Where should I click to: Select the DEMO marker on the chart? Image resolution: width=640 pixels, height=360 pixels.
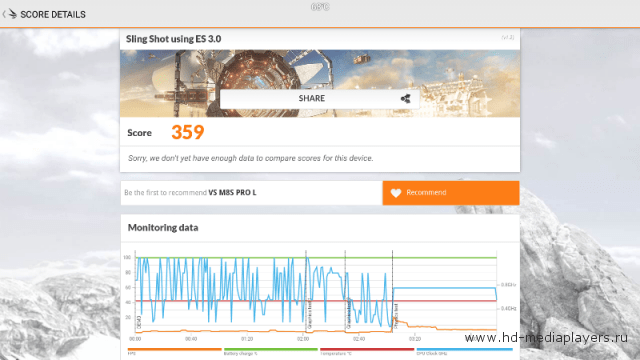tap(139, 322)
